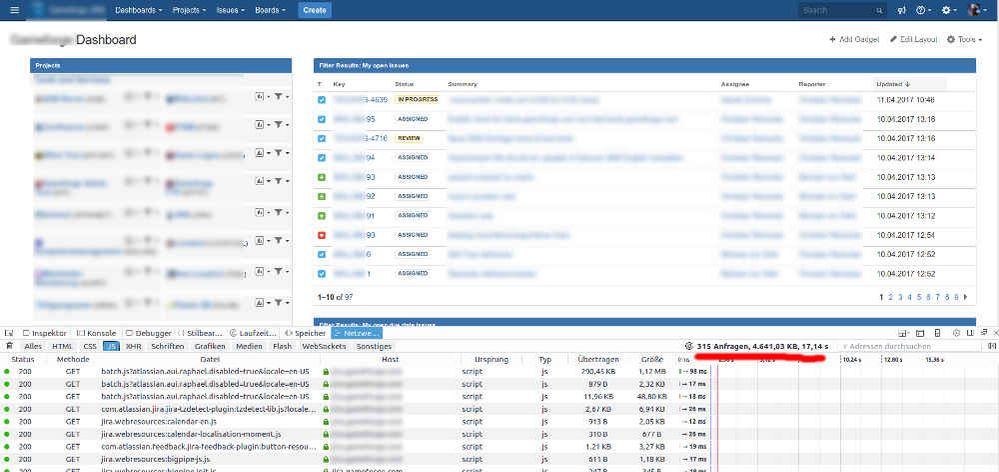Image resolution: width=999 pixels, height=472 pixels.
Task: Click the IN PROGRESS status badge
Action: tap(417, 100)
